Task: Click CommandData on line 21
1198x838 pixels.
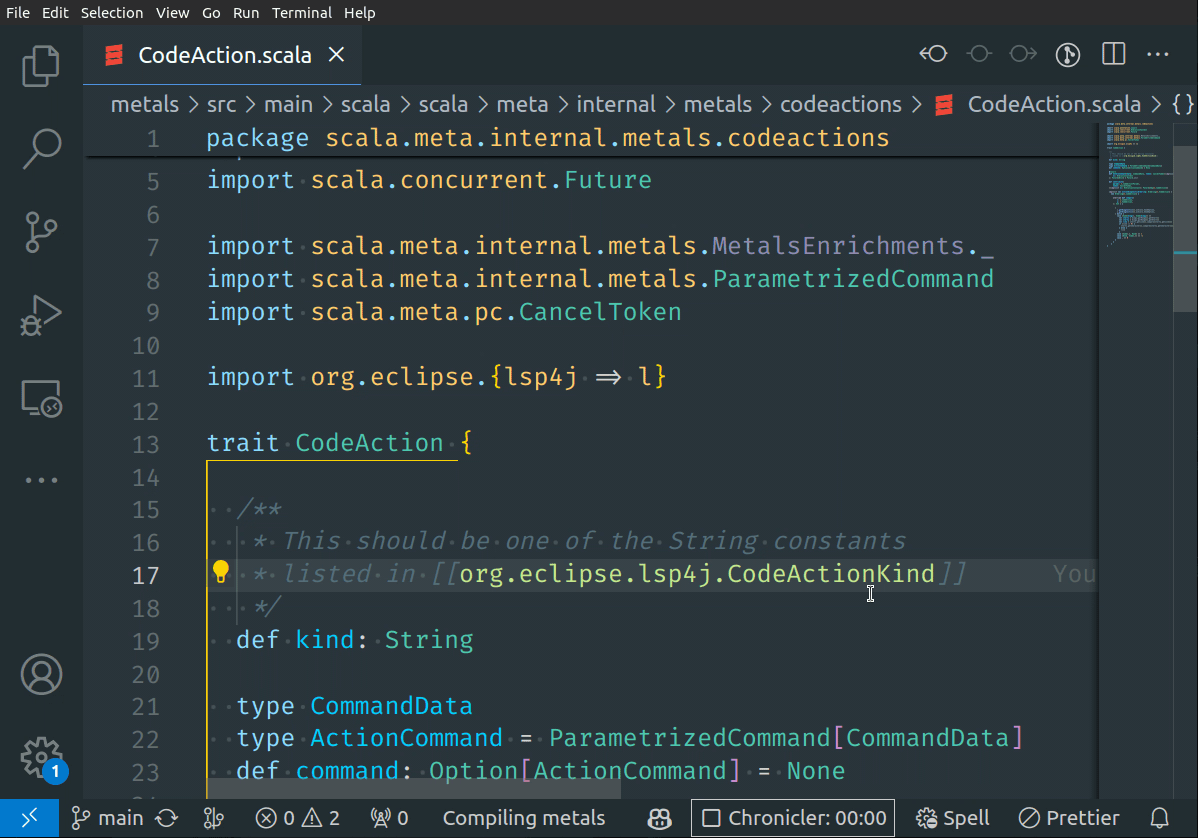Action: coord(391,706)
